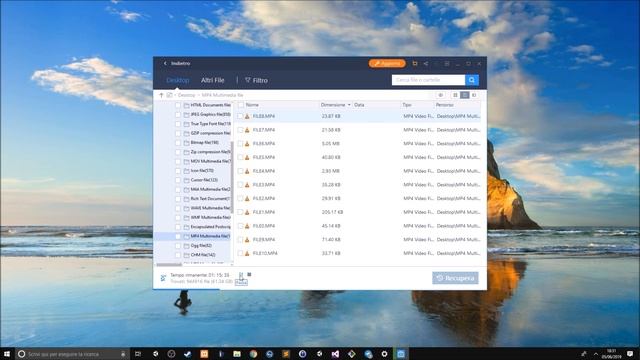Viewport: 640px width, 360px height.
Task: Click the Dimensione sort arrow
Action: pyautogui.click(x=349, y=105)
